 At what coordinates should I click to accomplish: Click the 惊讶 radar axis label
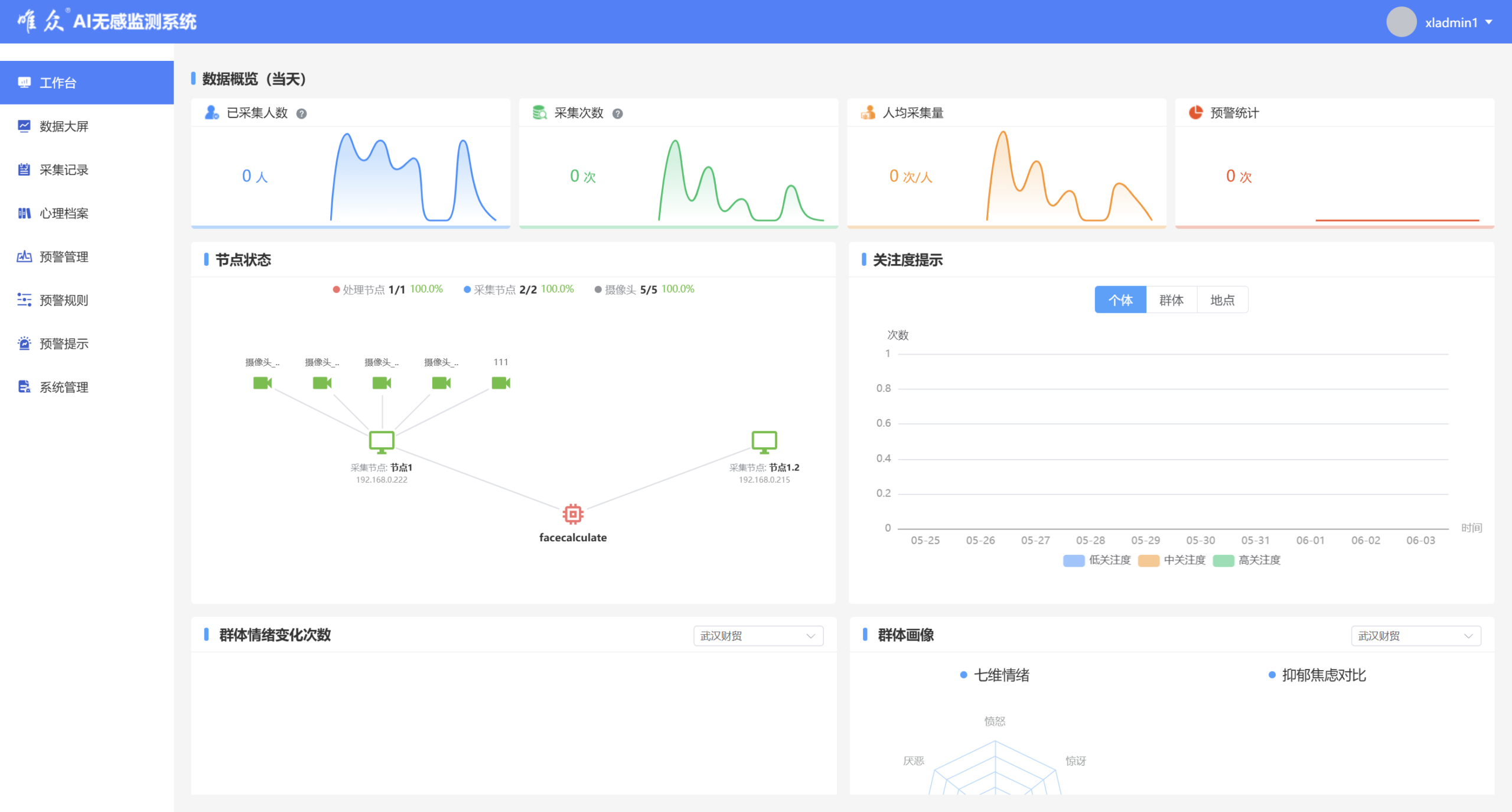click(1076, 761)
